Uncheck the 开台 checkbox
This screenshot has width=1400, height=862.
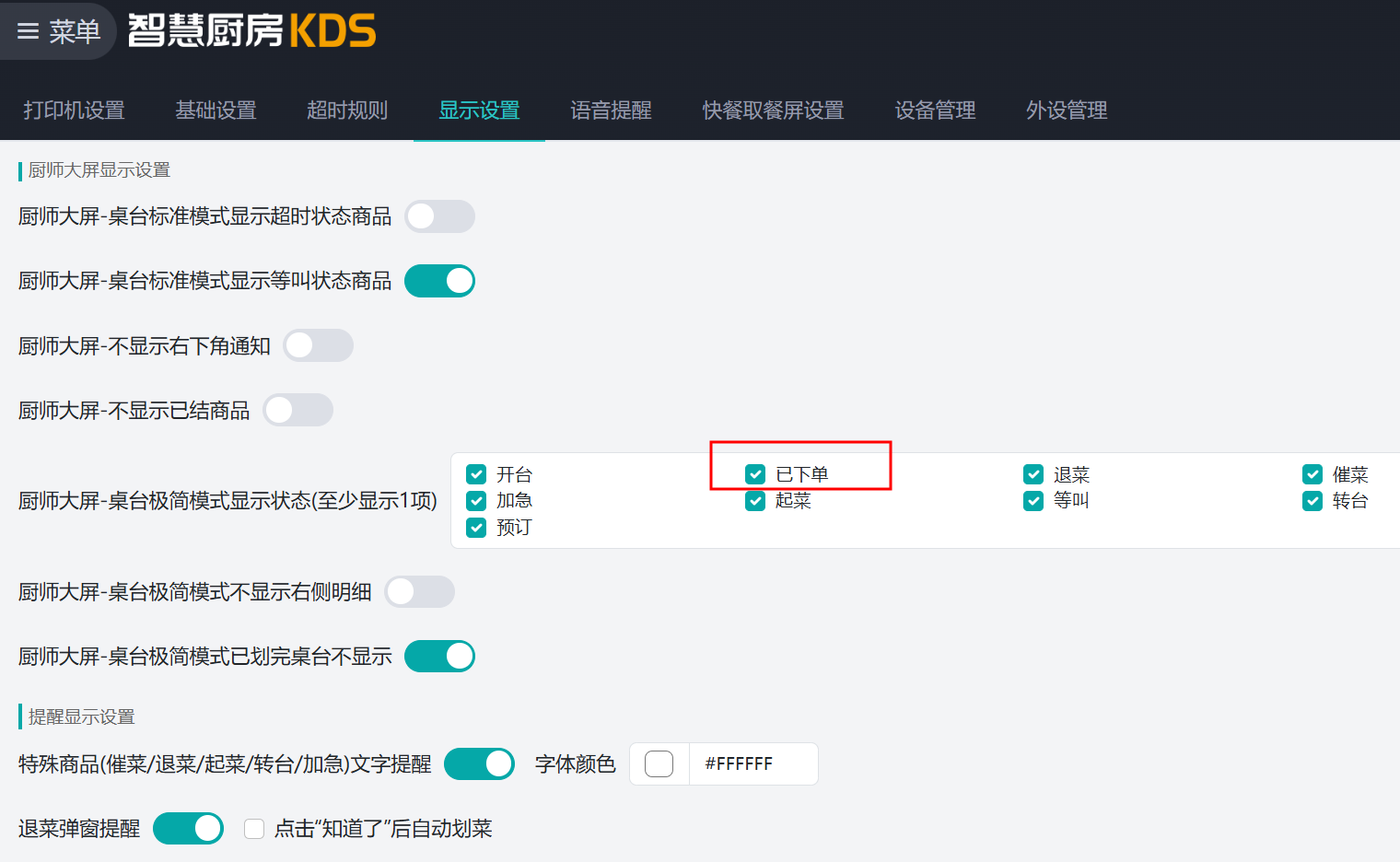[x=476, y=474]
